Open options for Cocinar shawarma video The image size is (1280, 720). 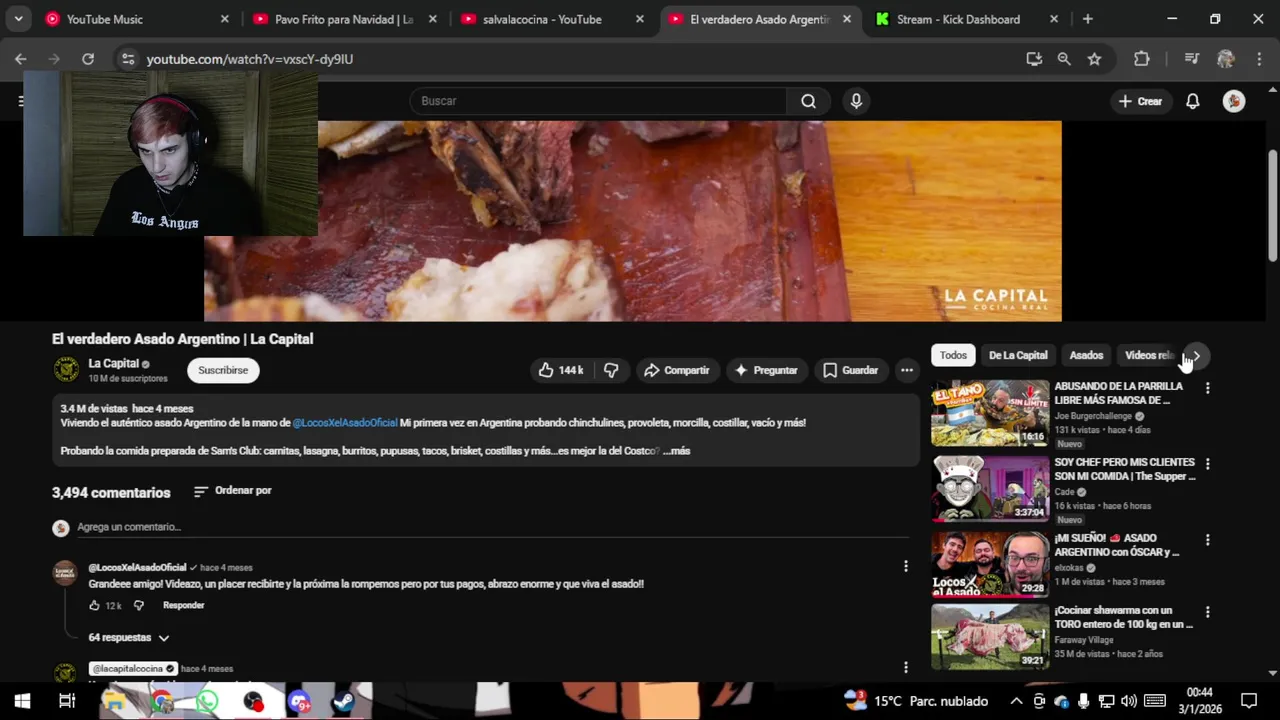tap(1207, 612)
